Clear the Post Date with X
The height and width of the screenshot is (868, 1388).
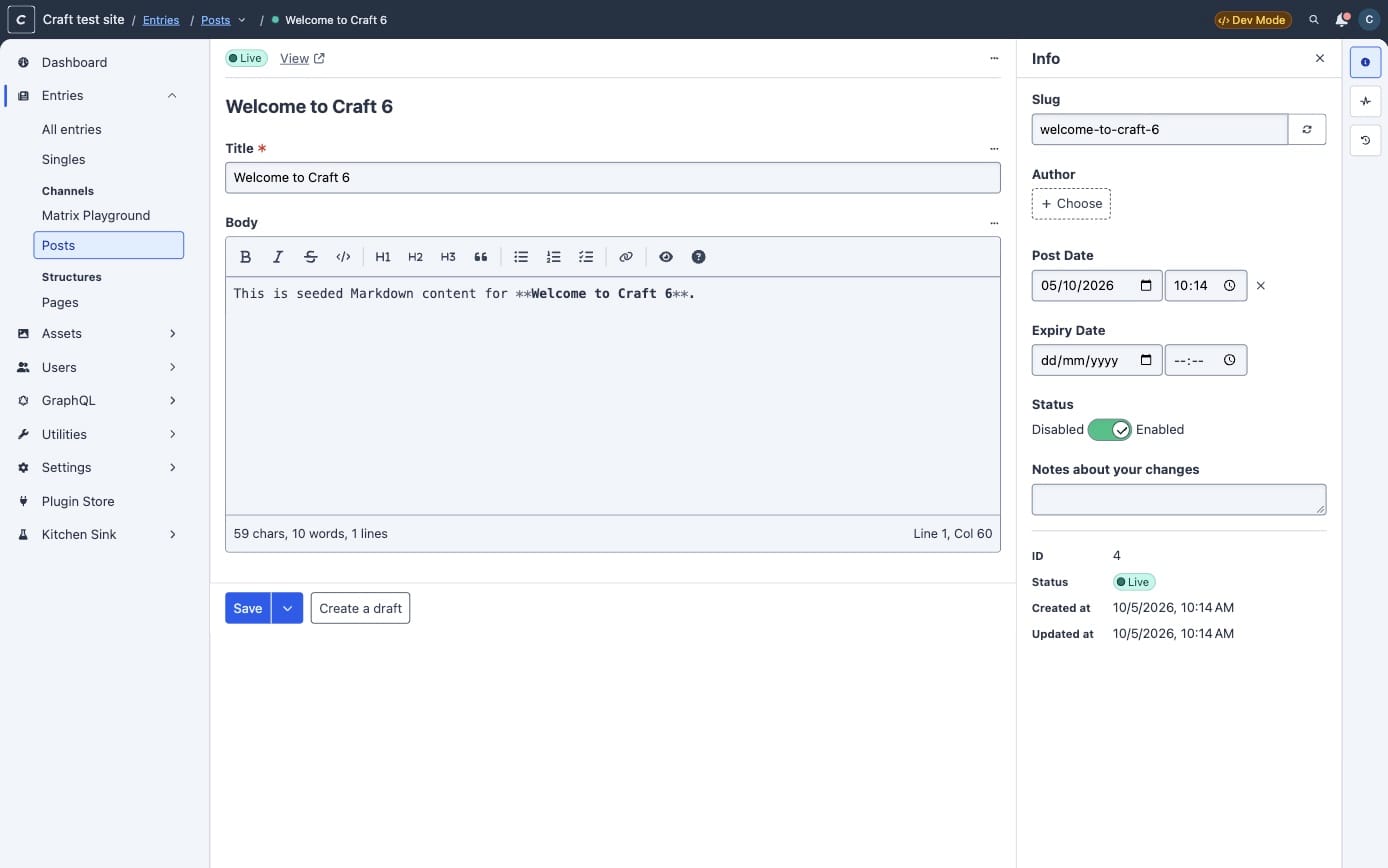(x=1261, y=286)
